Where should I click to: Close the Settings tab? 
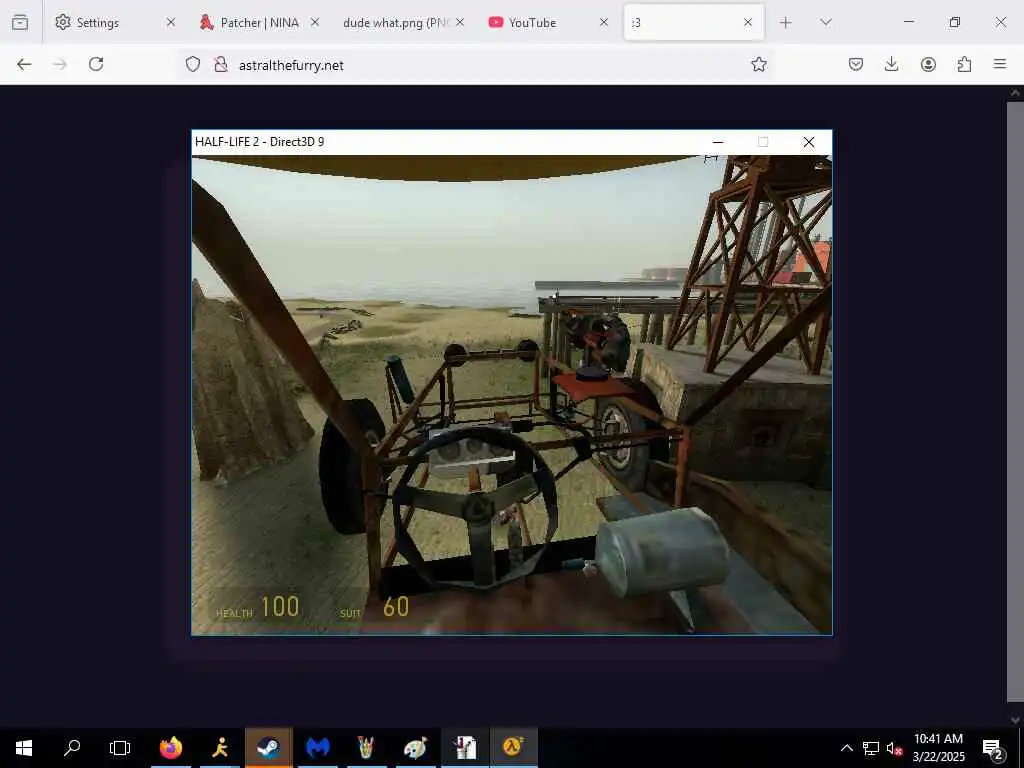click(x=170, y=22)
